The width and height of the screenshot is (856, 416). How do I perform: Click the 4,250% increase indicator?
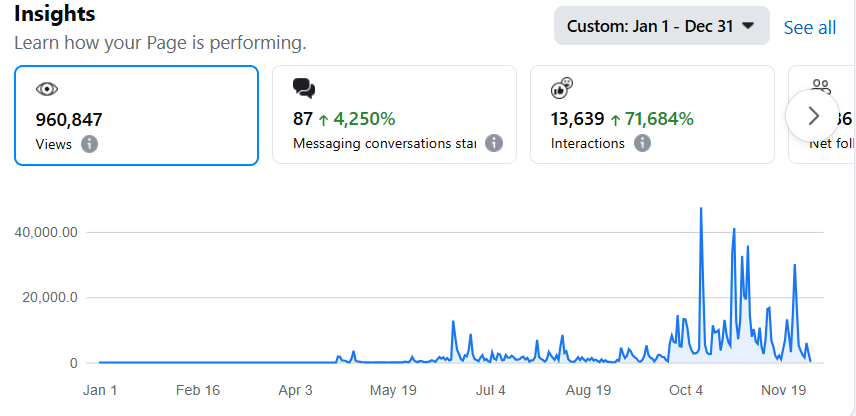pos(356,119)
